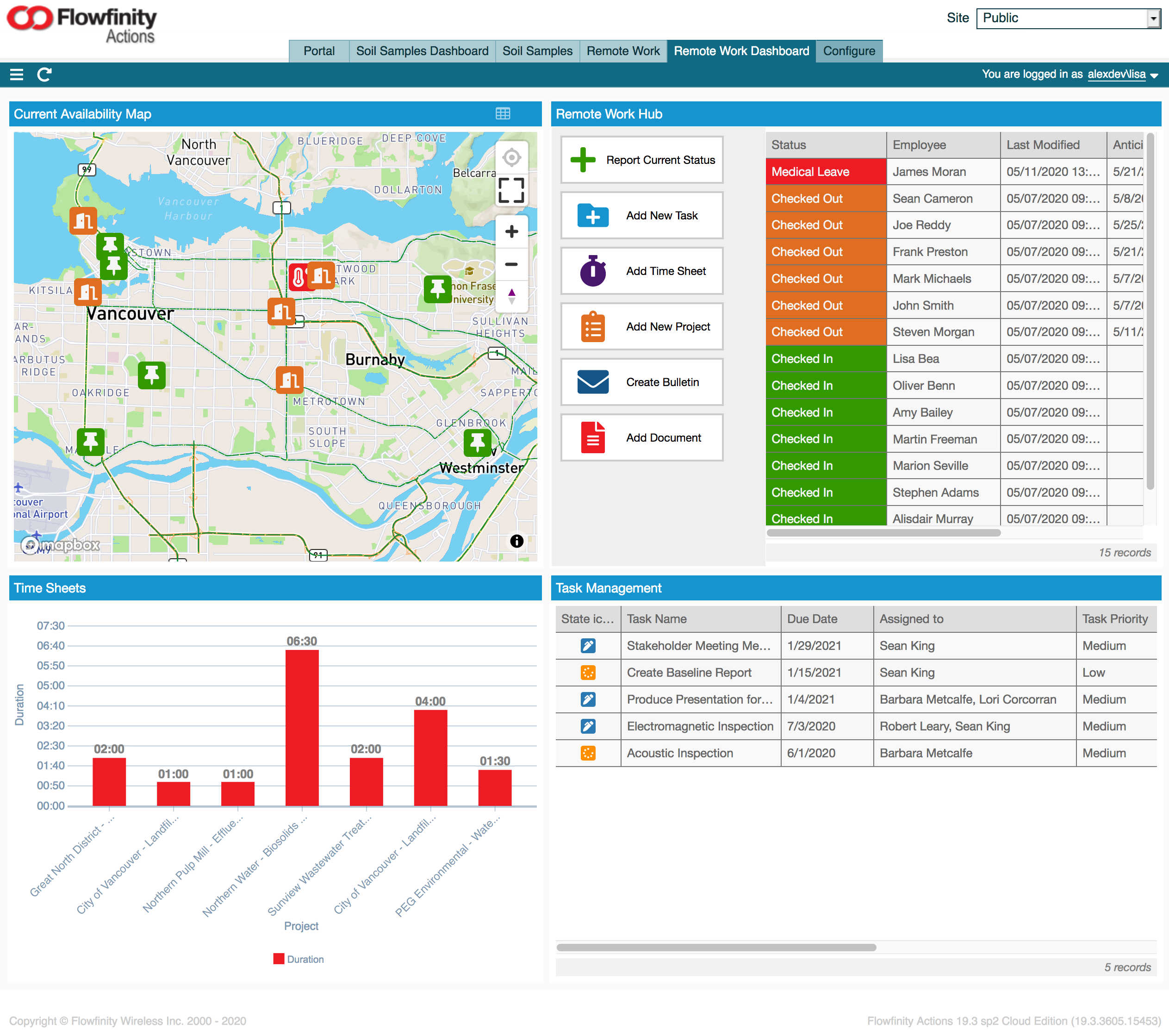1169x1036 pixels.
Task: Reset map compass bearing
Action: pos(511,296)
